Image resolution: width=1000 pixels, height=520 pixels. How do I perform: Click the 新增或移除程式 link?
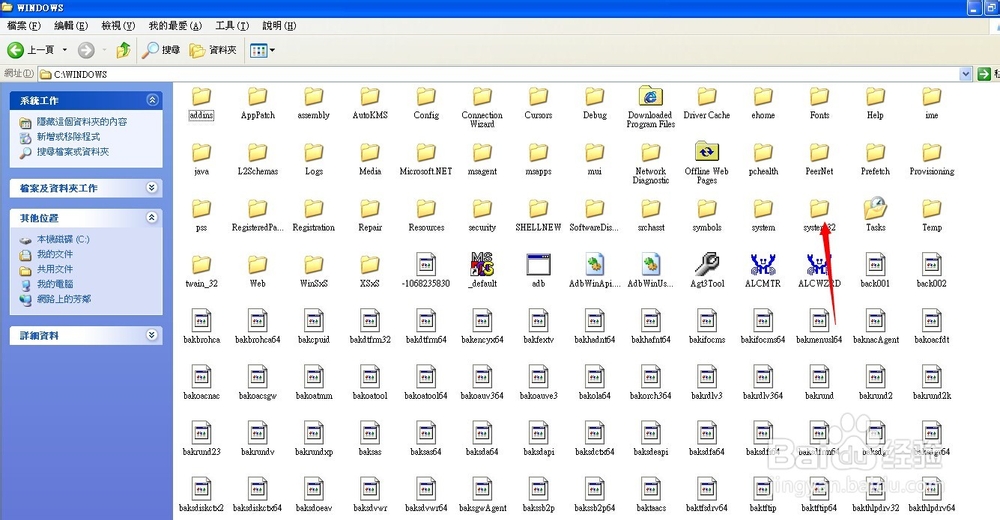(x=68, y=137)
